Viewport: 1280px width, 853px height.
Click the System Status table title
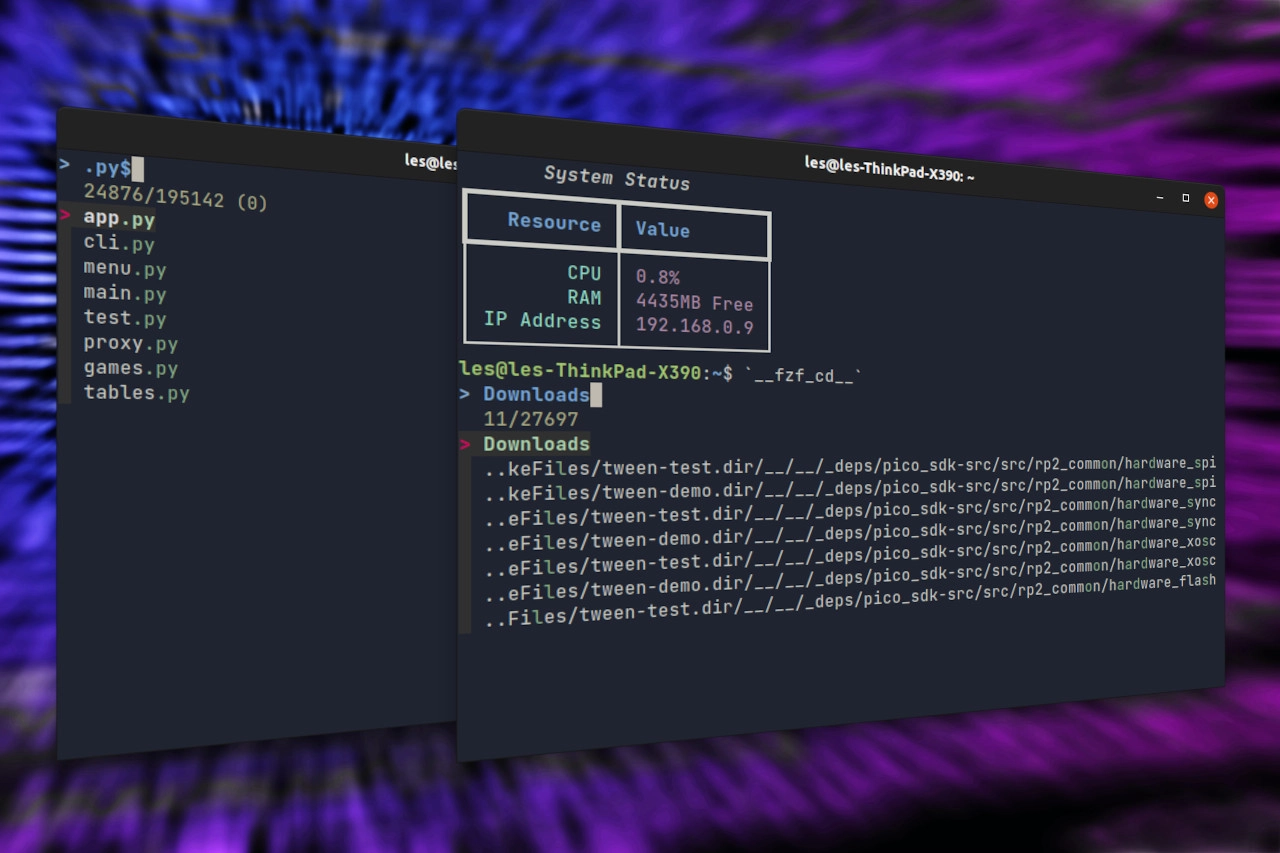pos(617,178)
